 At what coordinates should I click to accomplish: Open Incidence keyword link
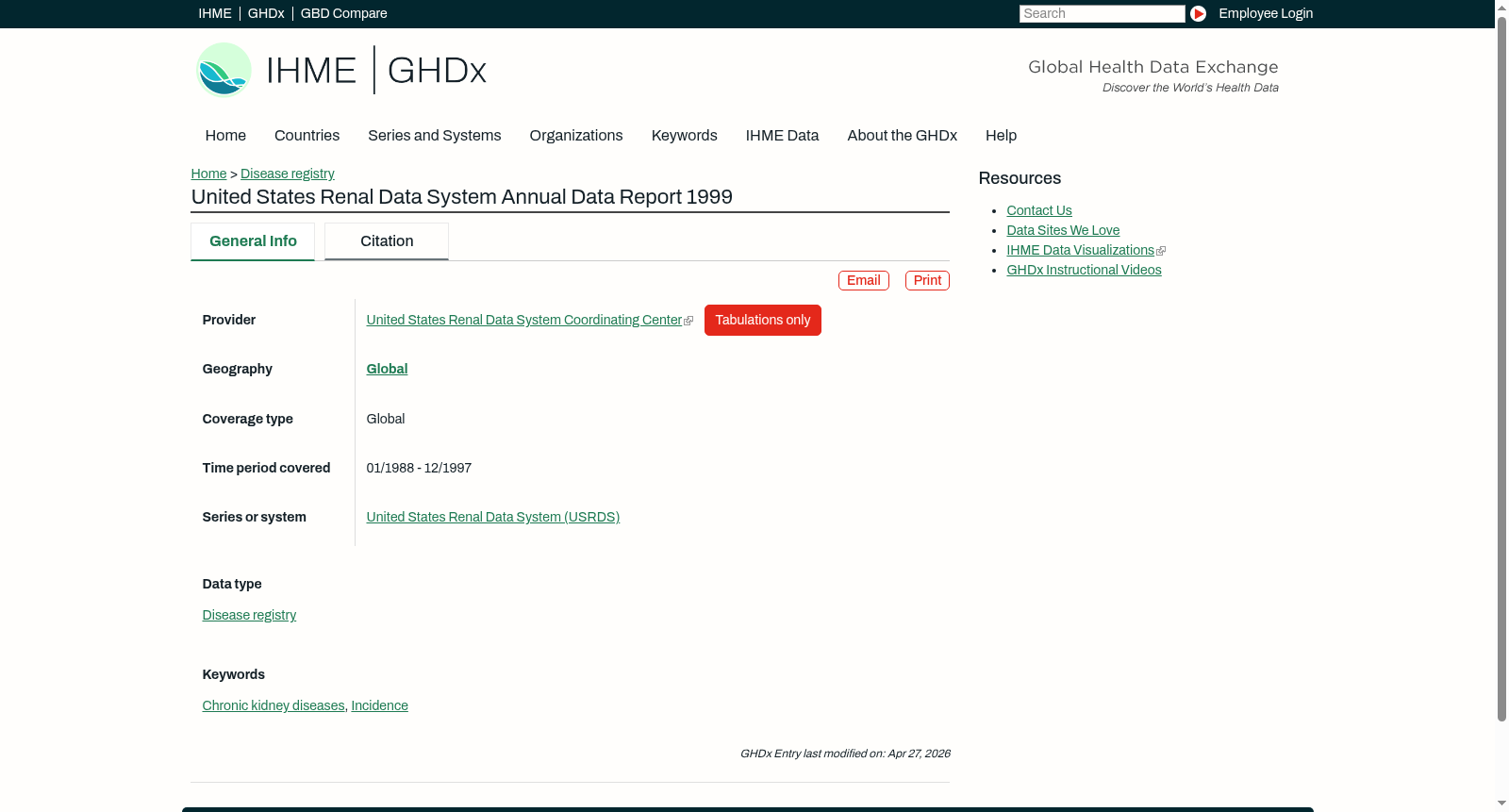click(379, 706)
